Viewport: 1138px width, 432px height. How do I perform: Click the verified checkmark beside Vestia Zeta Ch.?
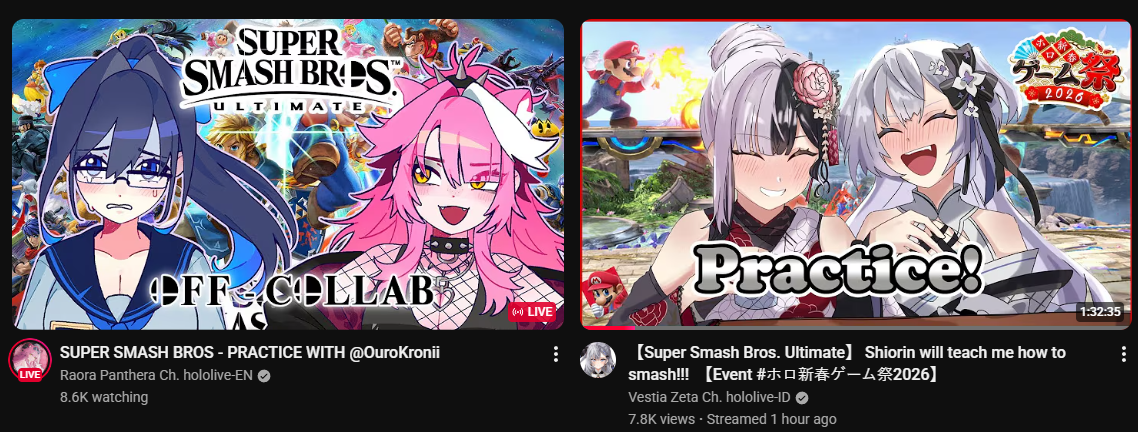(x=801, y=398)
